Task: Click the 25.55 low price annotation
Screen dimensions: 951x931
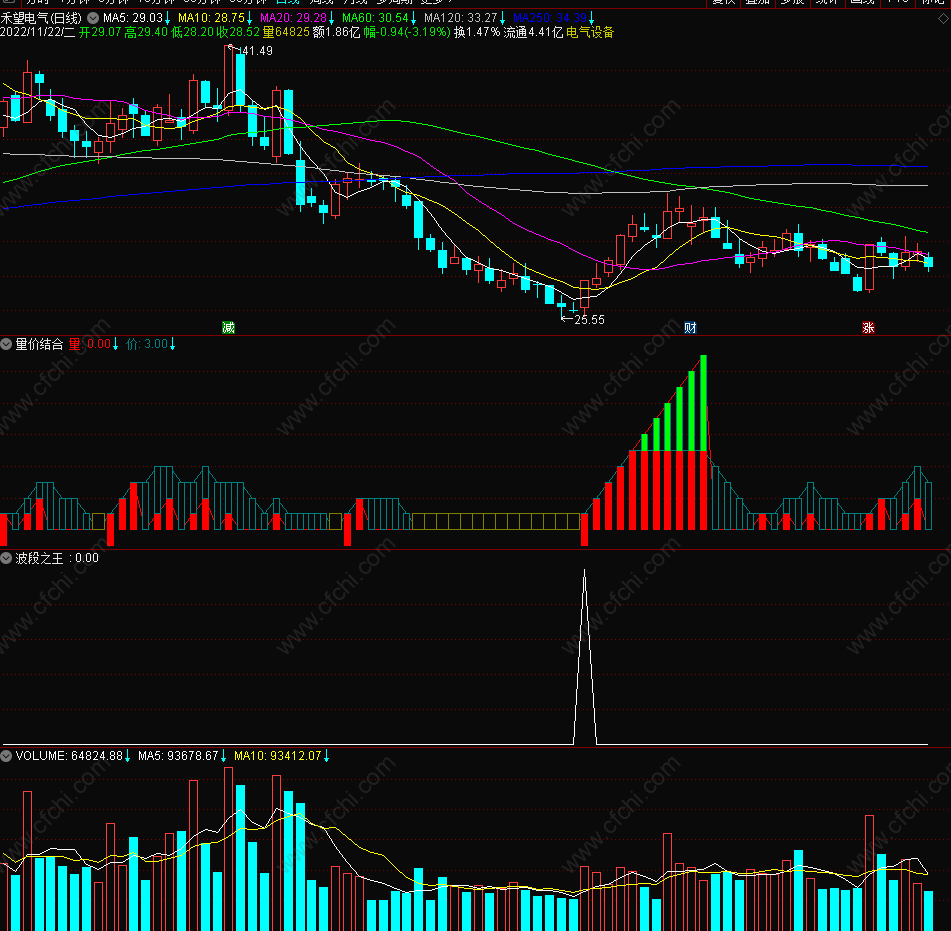Action: tap(589, 320)
